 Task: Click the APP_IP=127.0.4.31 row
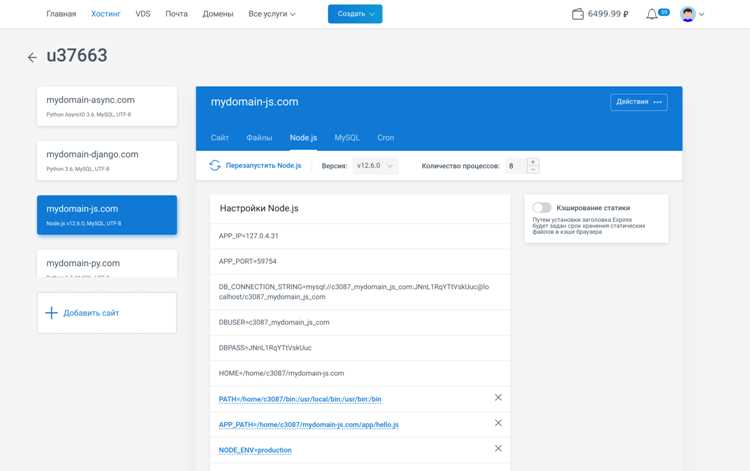click(360, 236)
